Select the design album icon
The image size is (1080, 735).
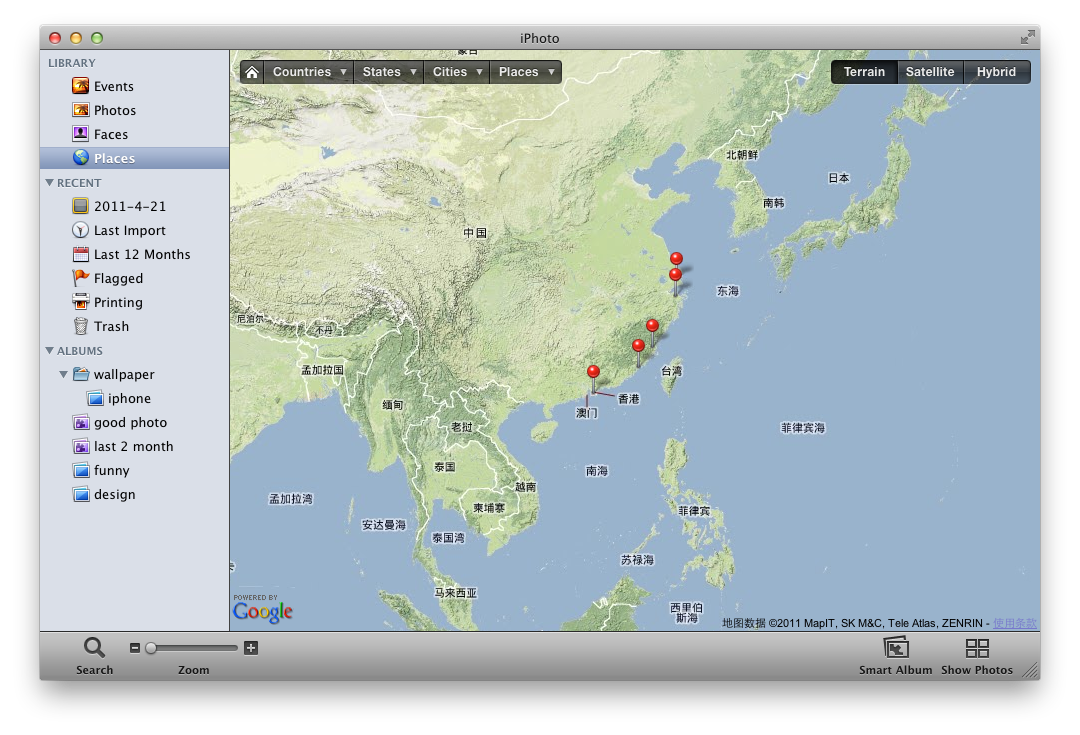coord(81,495)
